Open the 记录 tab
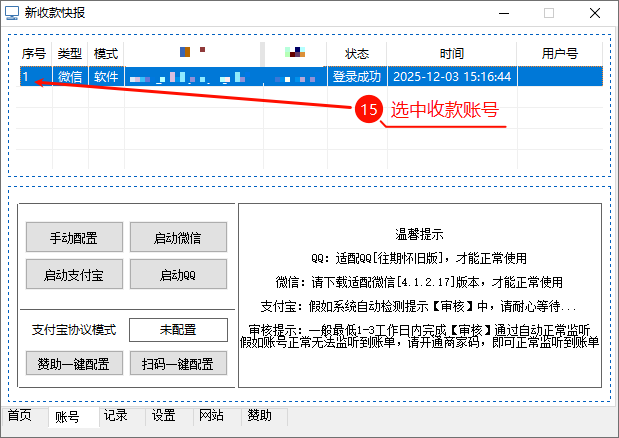The height and width of the screenshot is (438, 619). [x=115, y=416]
